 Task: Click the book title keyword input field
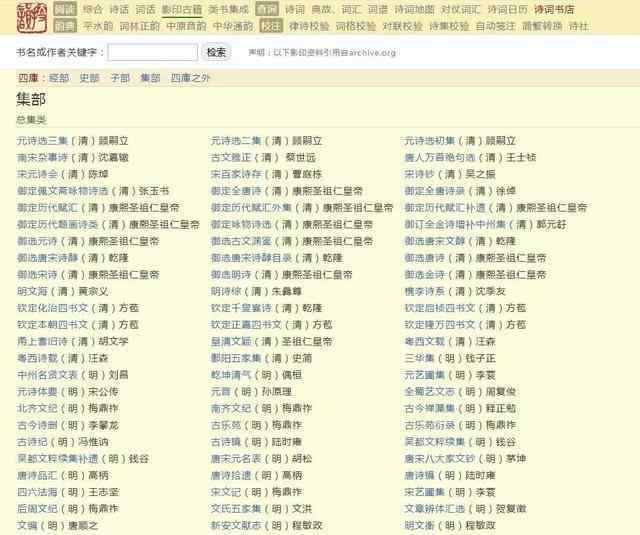click(152, 52)
